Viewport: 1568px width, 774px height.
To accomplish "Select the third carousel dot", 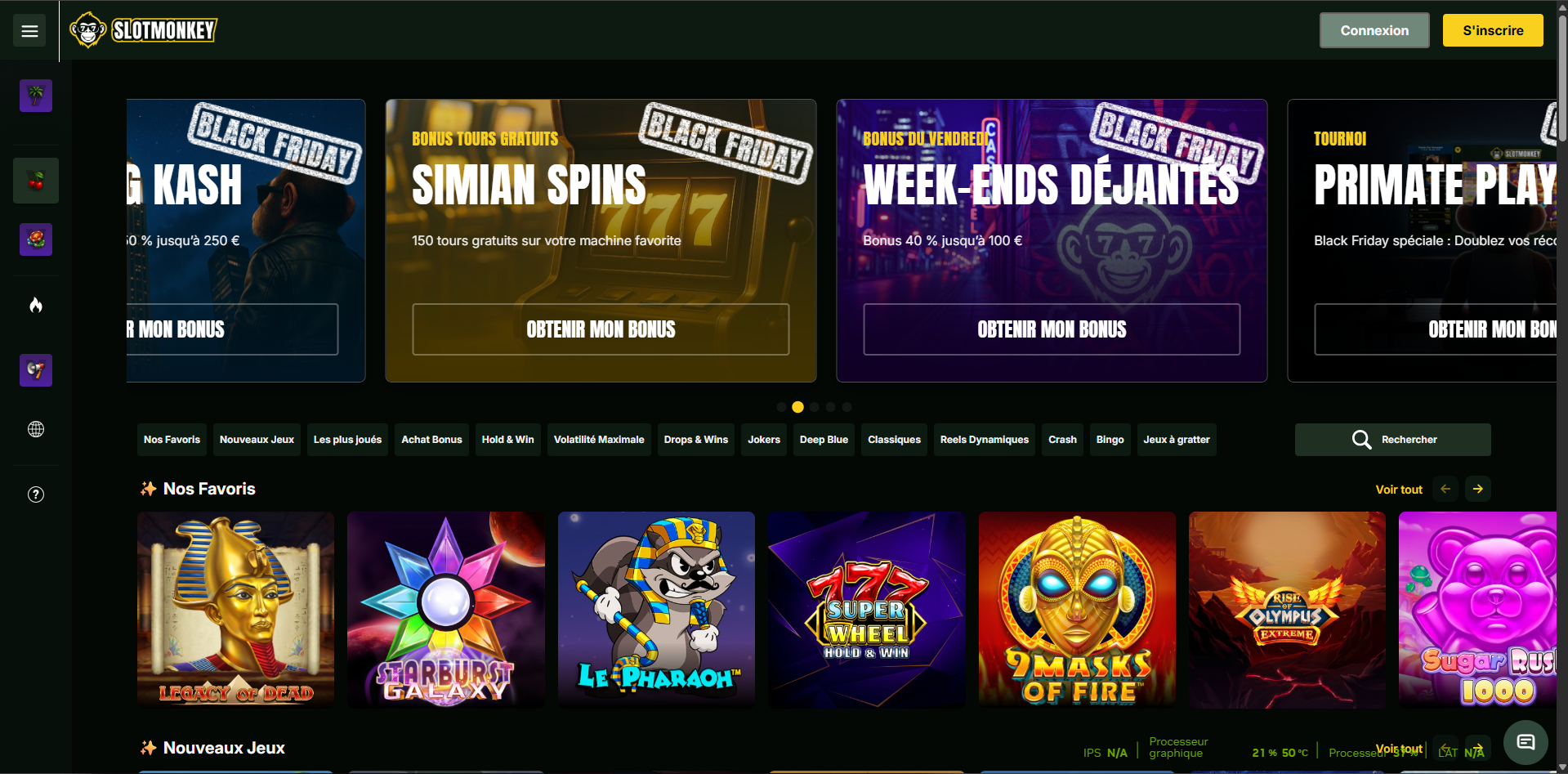I will click(814, 407).
